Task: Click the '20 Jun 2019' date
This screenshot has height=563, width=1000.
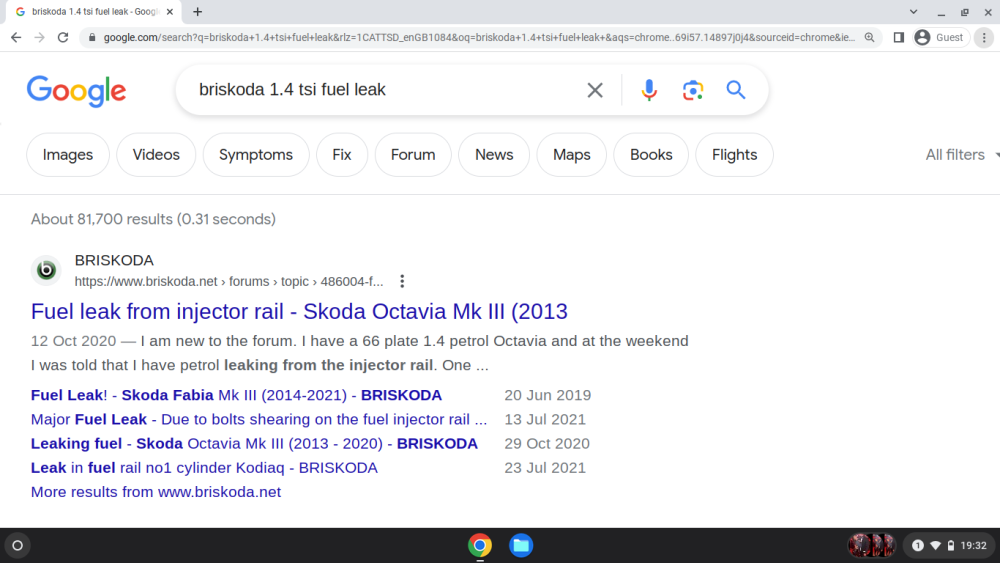Action: 548,395
